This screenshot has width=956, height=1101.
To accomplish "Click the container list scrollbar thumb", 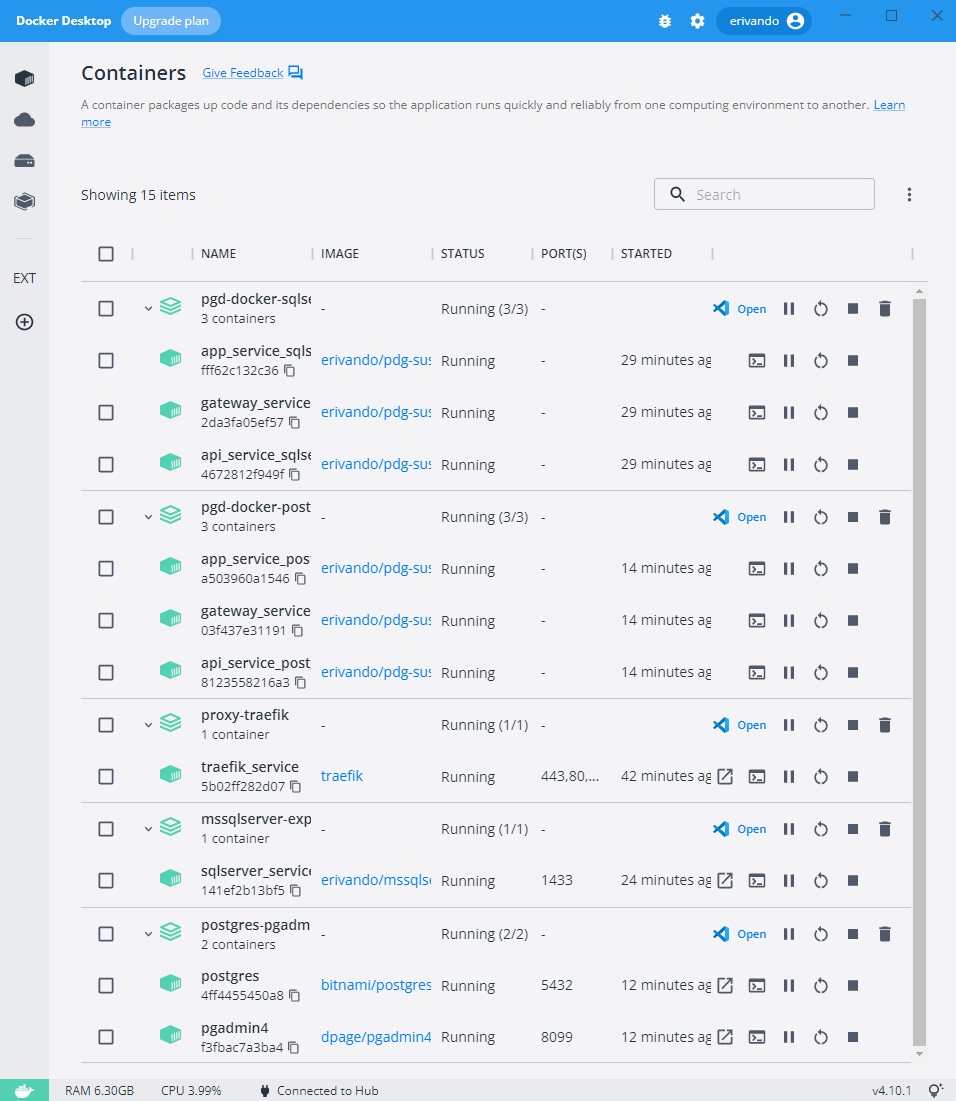I will [919, 671].
